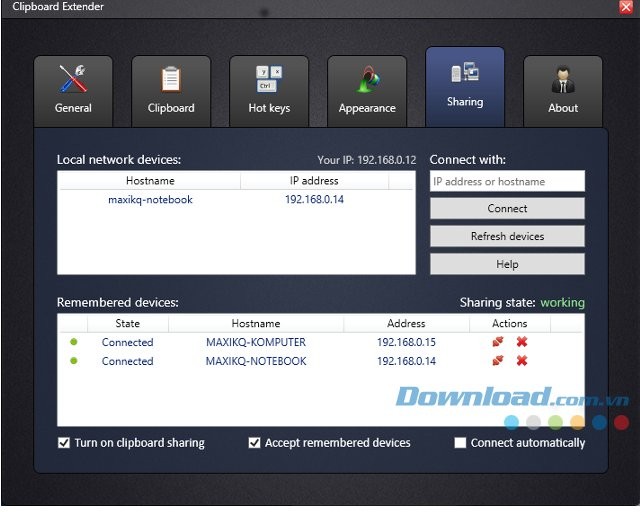This screenshot has height=512, width=640.
Task: Focus the IP address or hostname field
Action: [507, 181]
